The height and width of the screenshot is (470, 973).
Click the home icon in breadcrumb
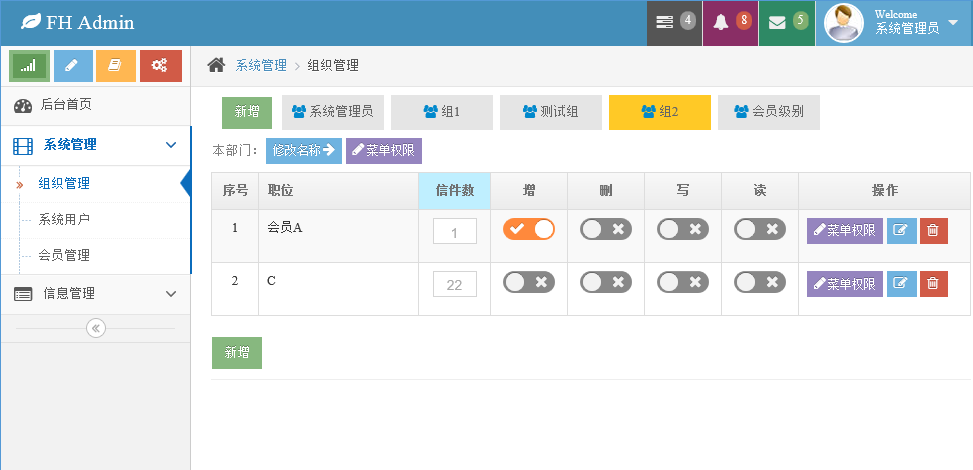pos(216,65)
